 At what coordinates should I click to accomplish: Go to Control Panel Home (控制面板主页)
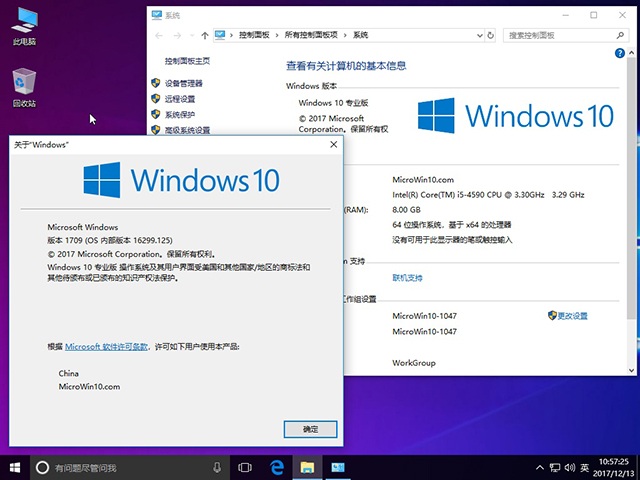187,61
